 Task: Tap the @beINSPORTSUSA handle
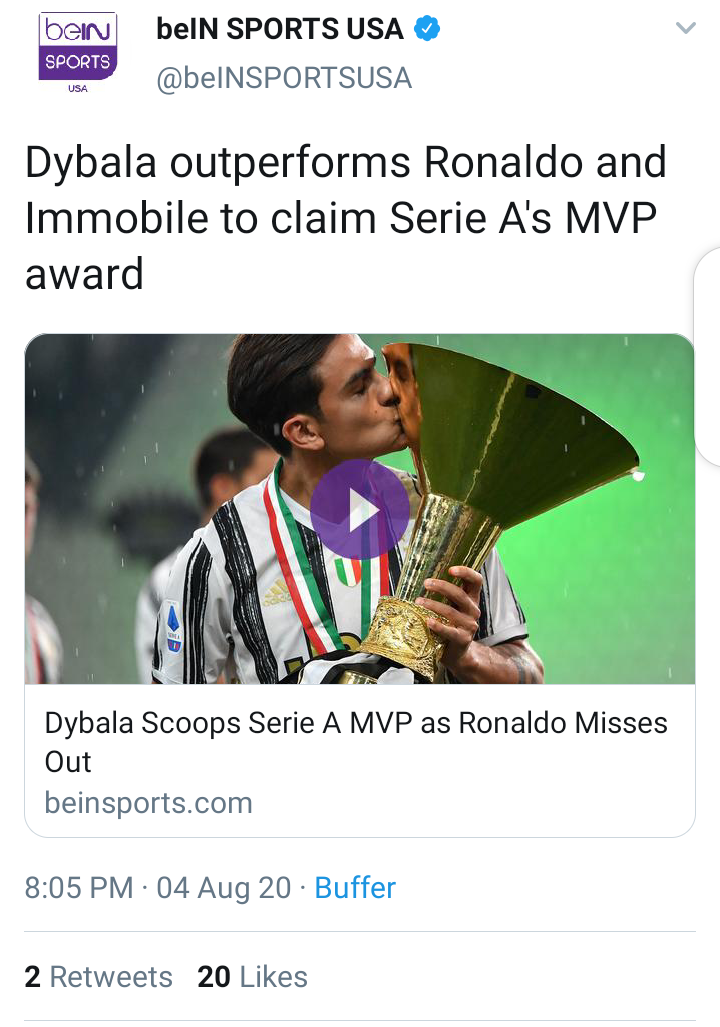pyautogui.click(x=284, y=79)
